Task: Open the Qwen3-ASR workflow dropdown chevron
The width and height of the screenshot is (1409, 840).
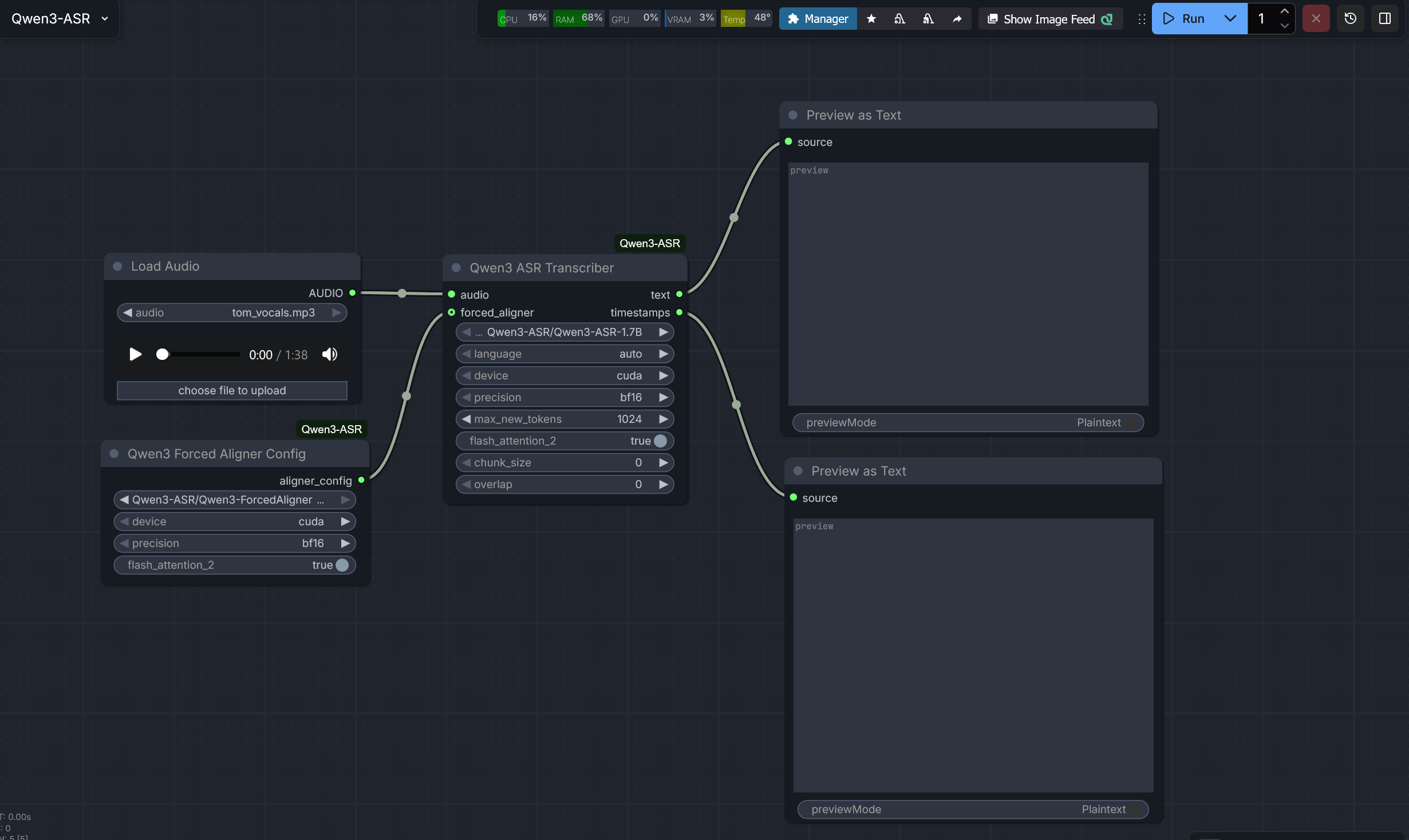Action: [105, 18]
